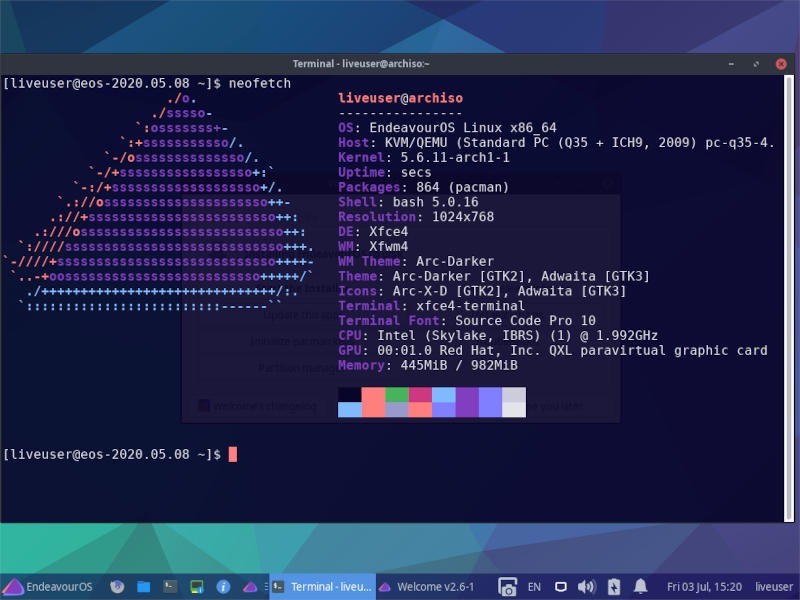Launch the EndeavourOS Welcome panel icon
The height and width of the screenshot is (600, 800).
pyautogui.click(x=250, y=587)
